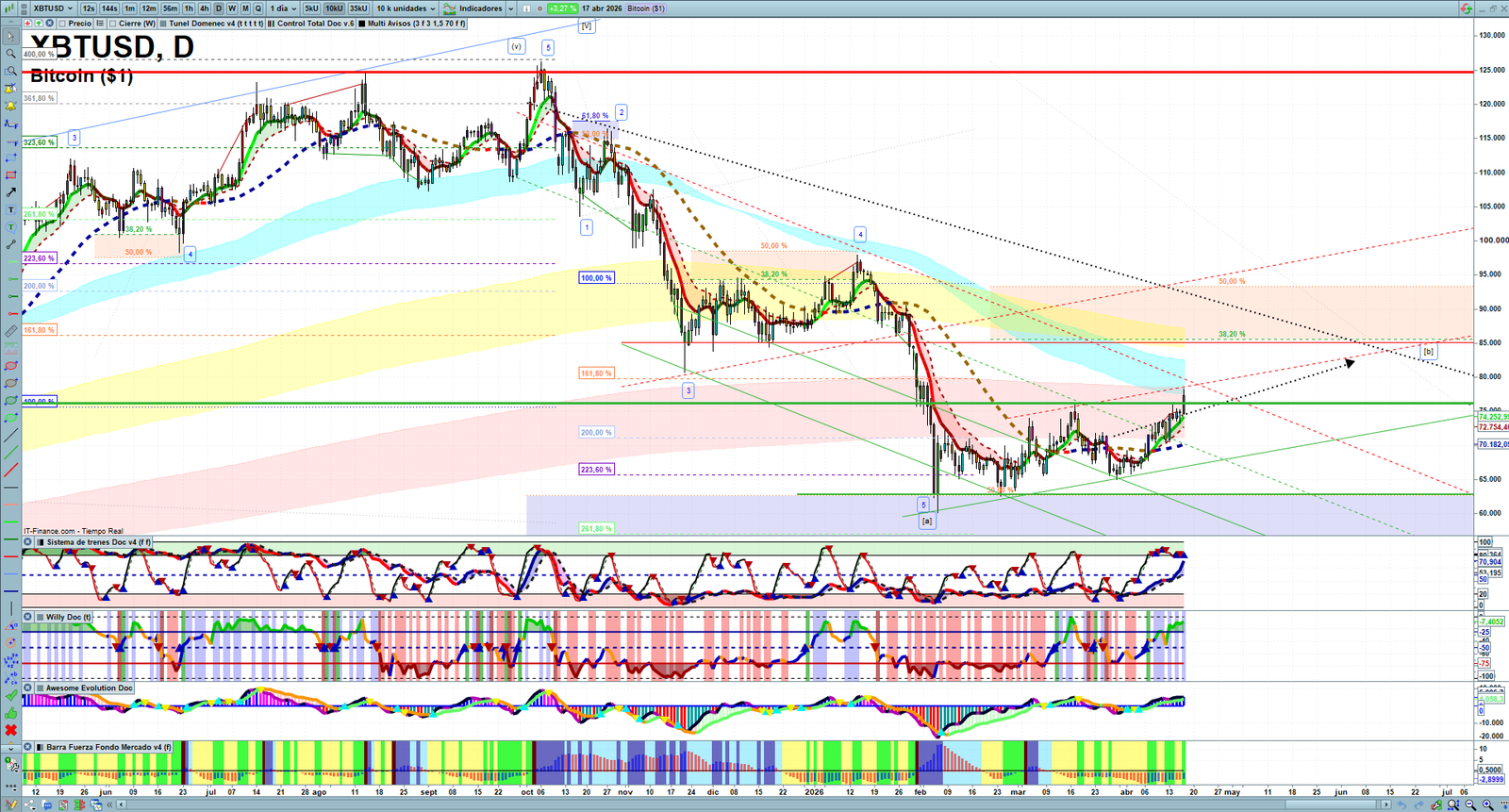Click the red X delete icon in left toolbar
Viewport: 1509px width, 812px height.
pyautogui.click(x=11, y=730)
